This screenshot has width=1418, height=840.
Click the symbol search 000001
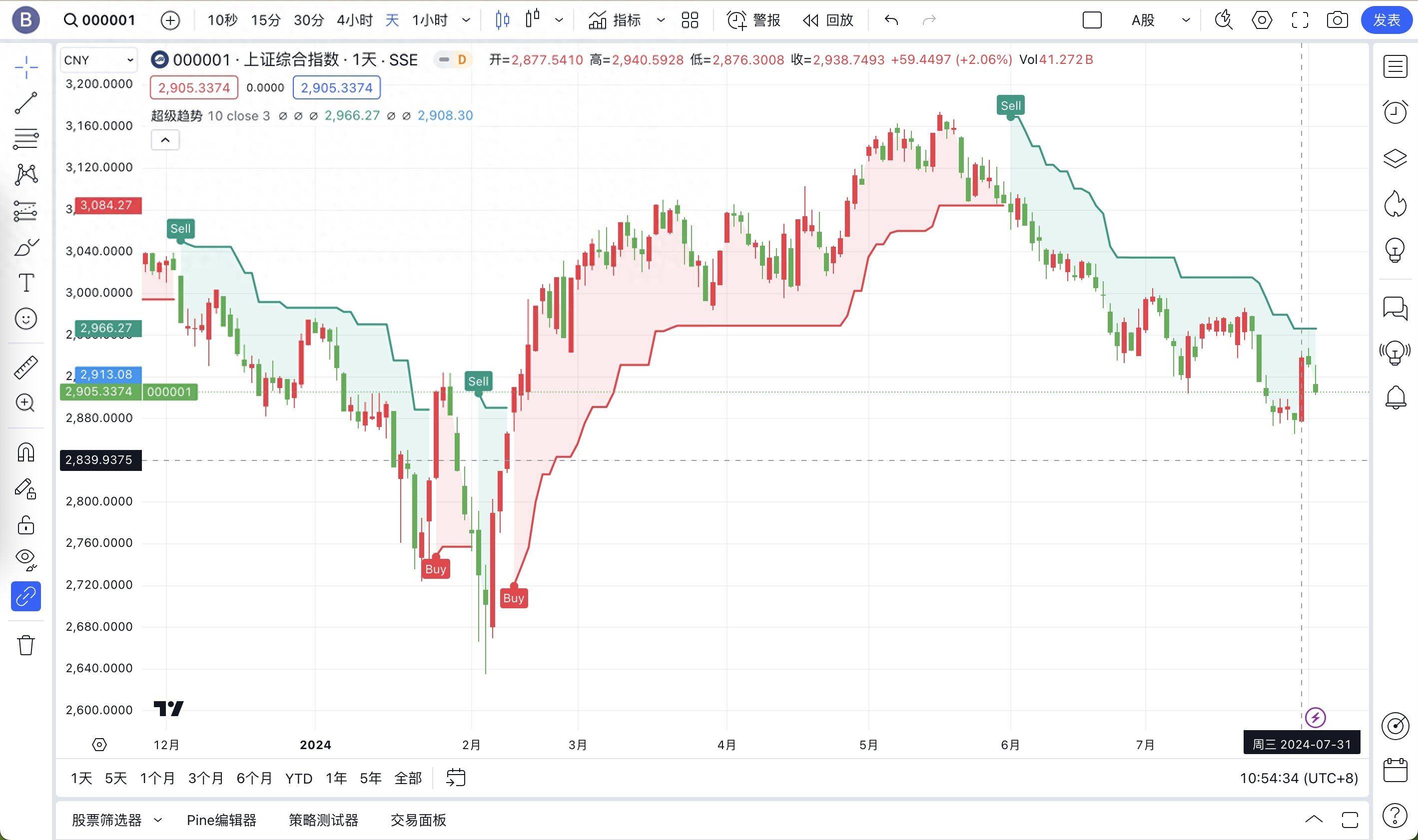tap(99, 20)
